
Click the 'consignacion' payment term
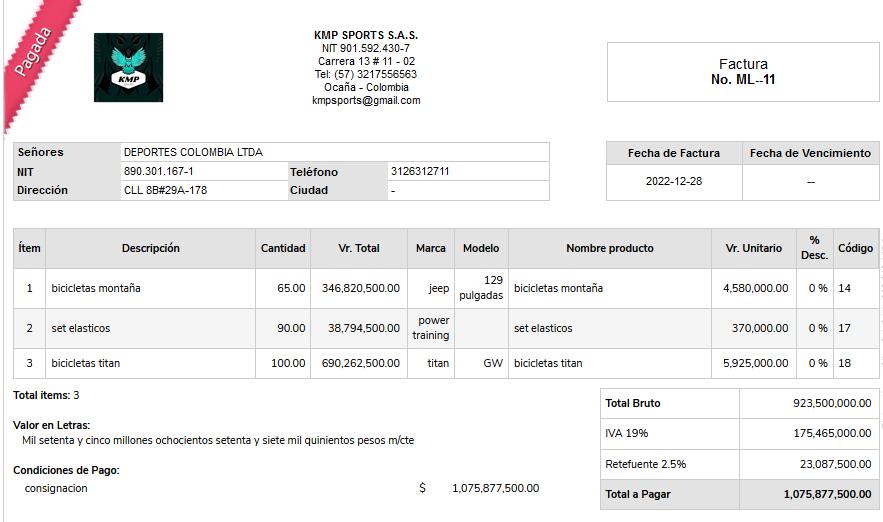(56, 488)
